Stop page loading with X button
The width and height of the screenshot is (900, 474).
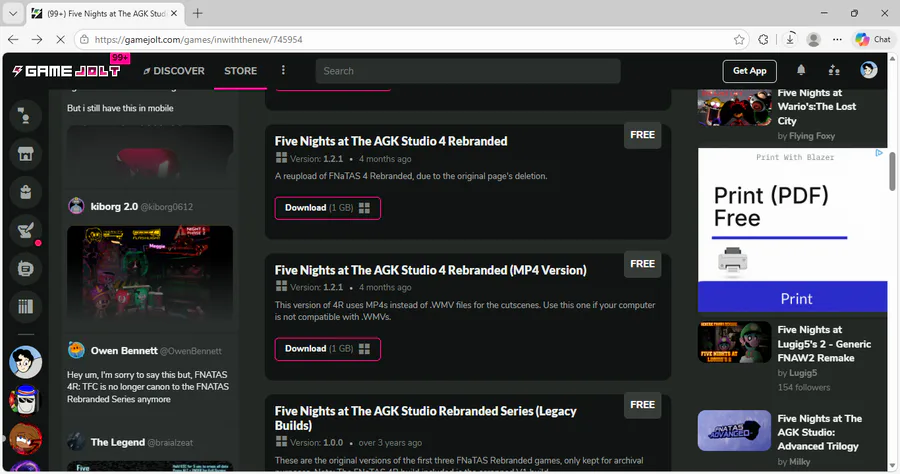pyautogui.click(x=62, y=40)
